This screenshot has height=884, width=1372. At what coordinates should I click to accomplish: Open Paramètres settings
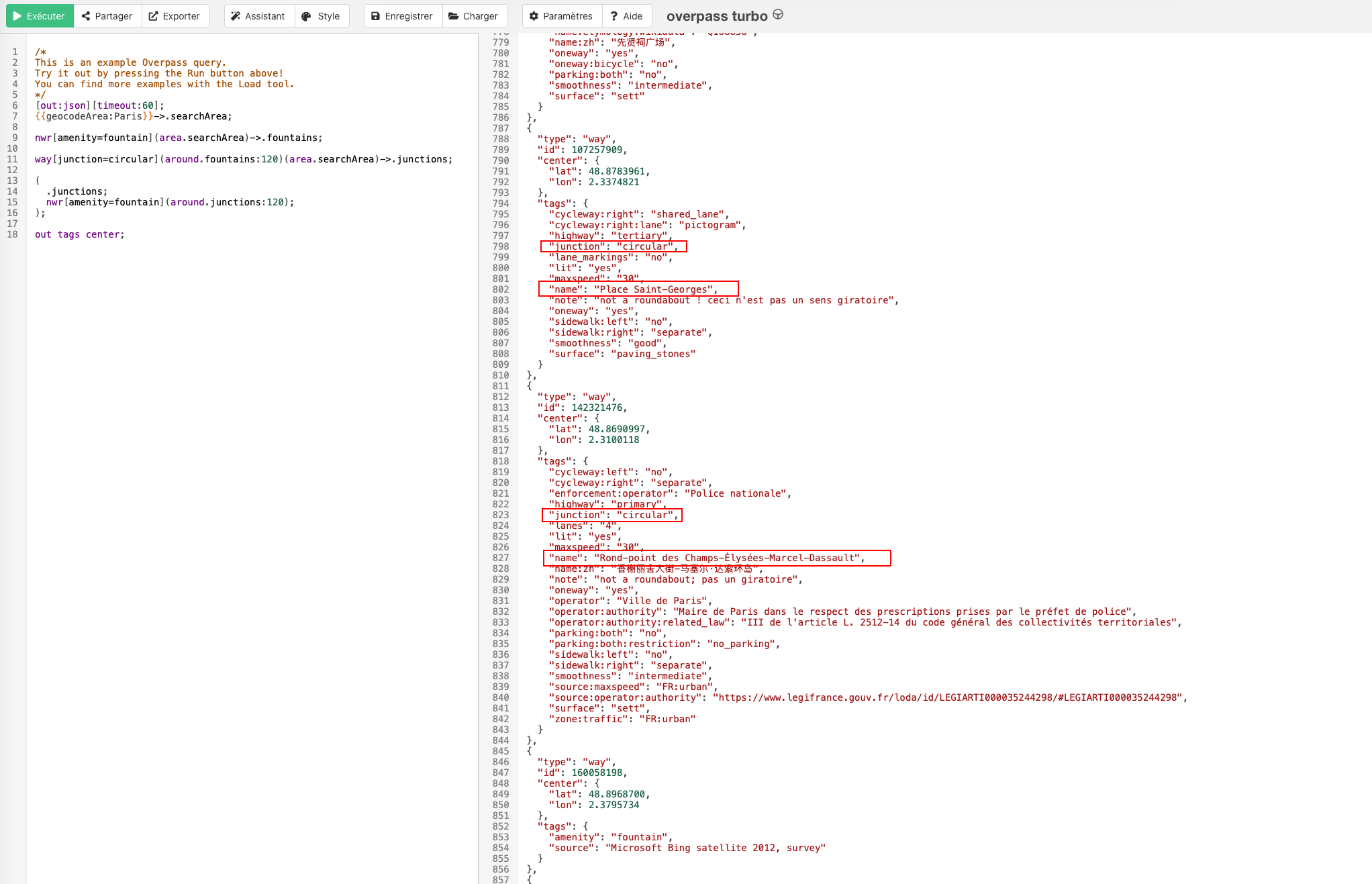(562, 16)
